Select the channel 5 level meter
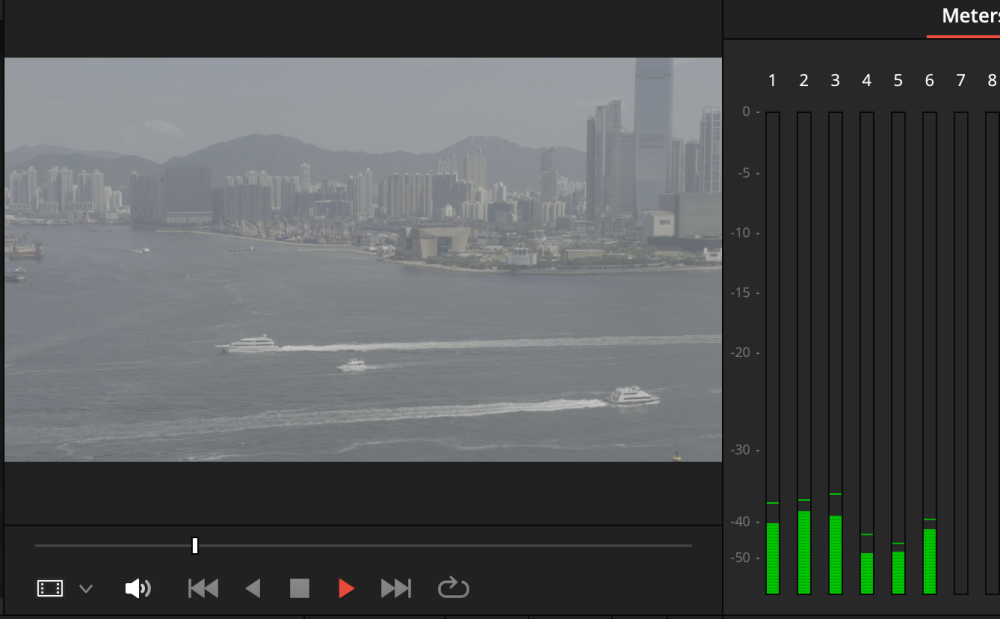This screenshot has height=619, width=1000. pyautogui.click(x=898, y=352)
